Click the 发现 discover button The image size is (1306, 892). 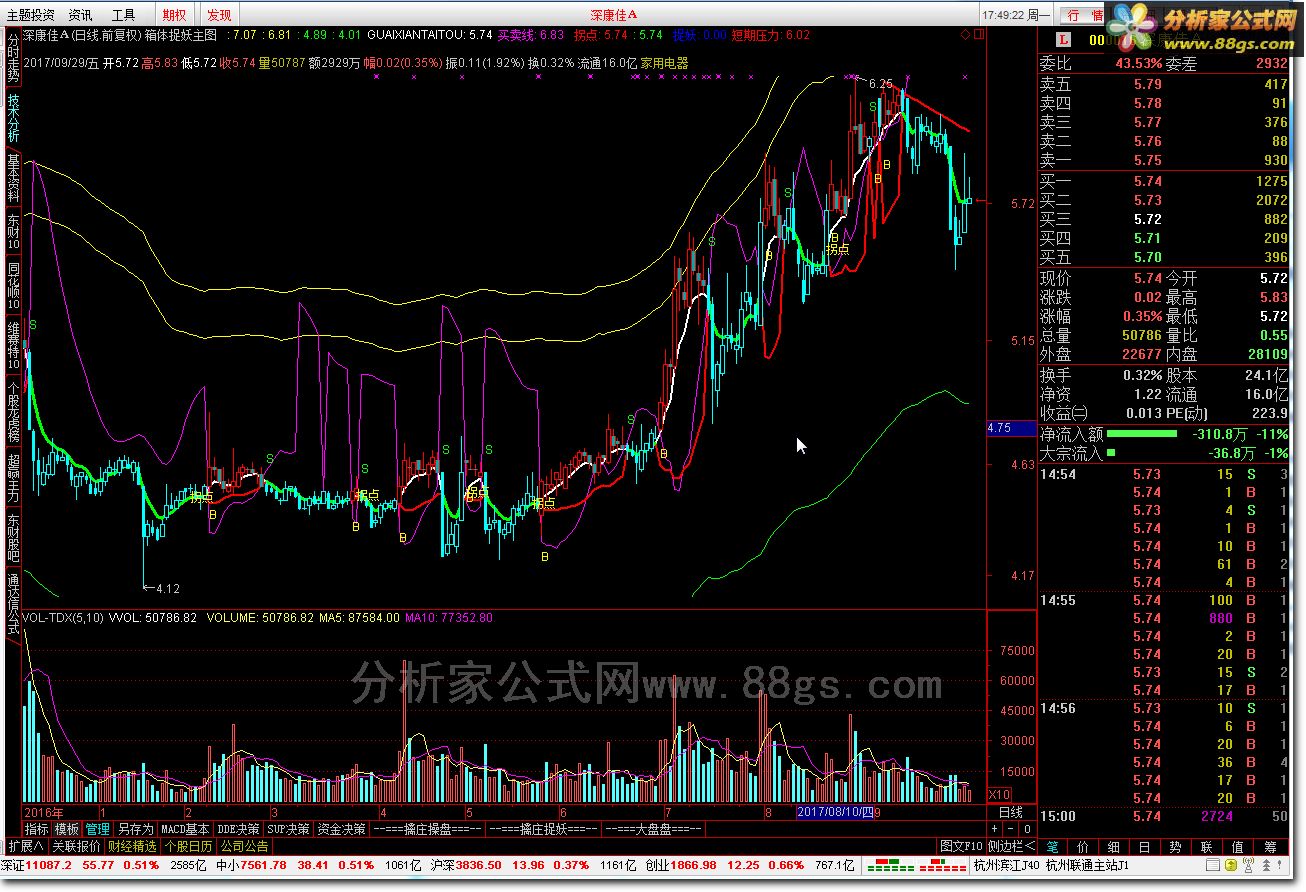pyautogui.click(x=219, y=15)
